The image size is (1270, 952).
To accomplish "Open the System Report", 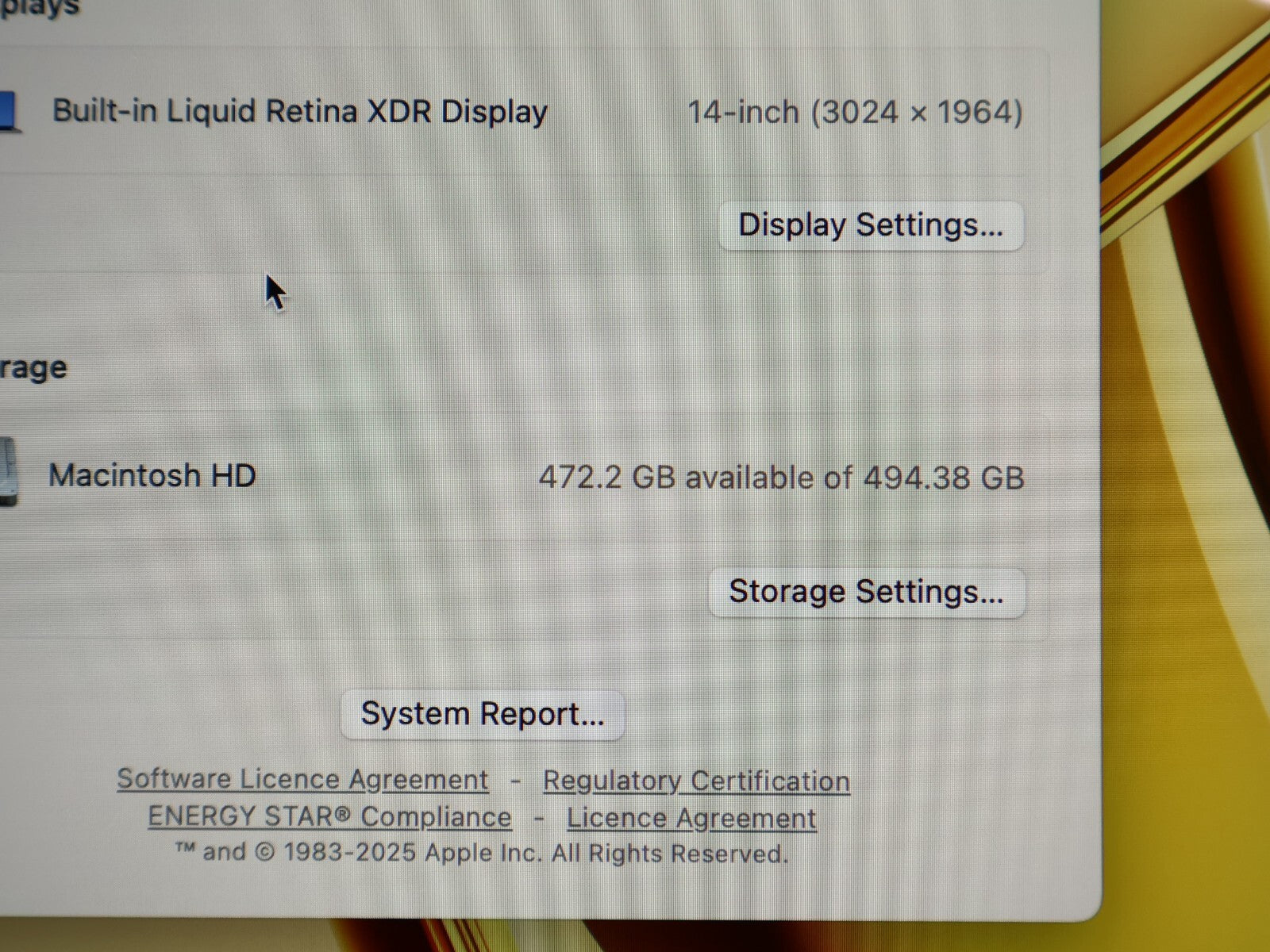I will tap(483, 715).
